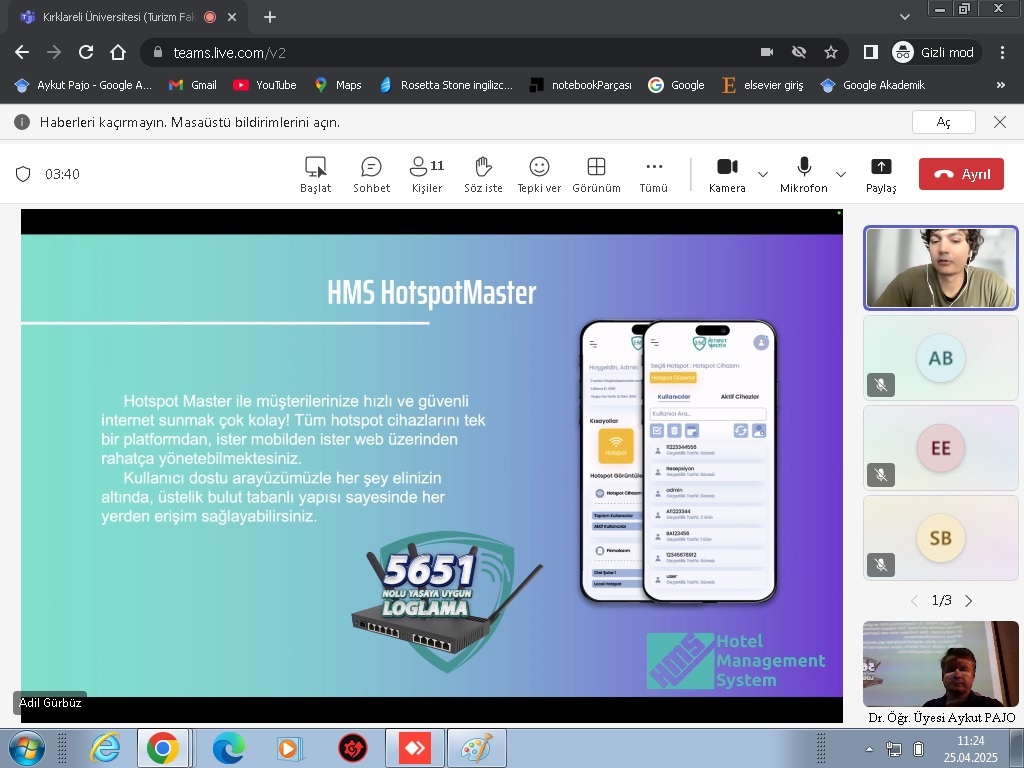Leave the meeting with Ayrıl
The width and height of the screenshot is (1024, 768).
(961, 174)
